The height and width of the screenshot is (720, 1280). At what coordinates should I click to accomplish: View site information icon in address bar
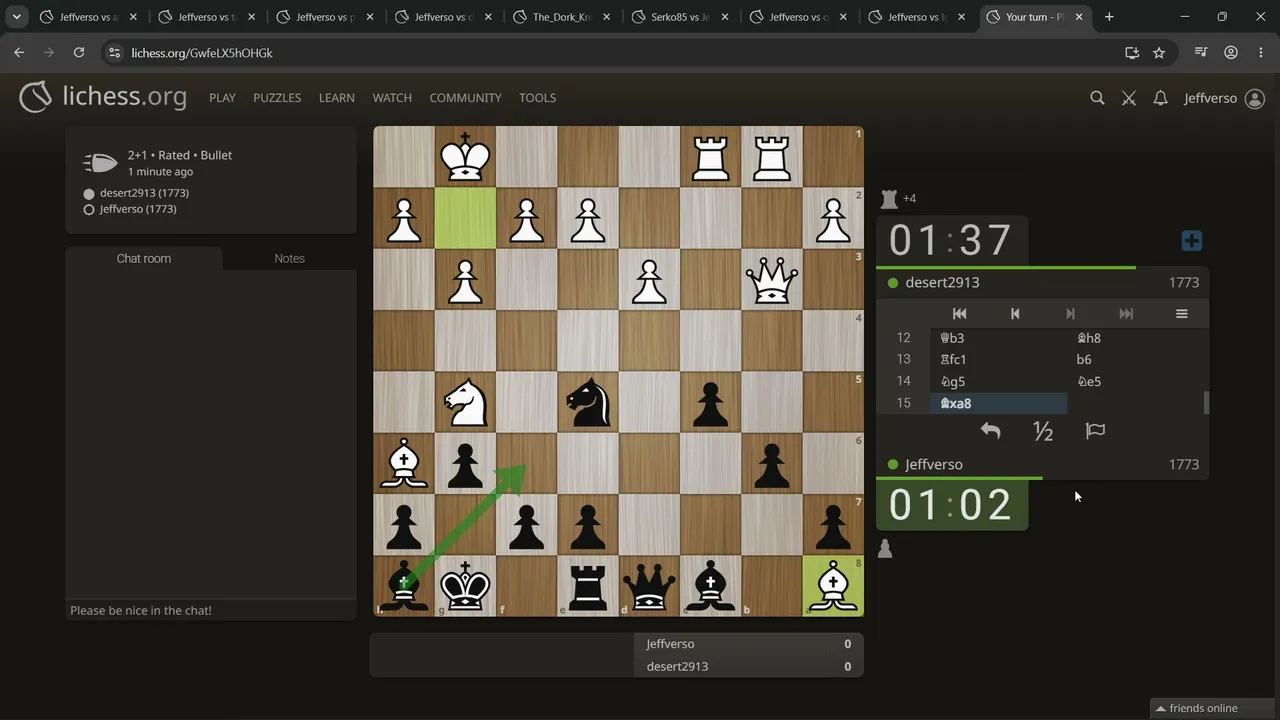(114, 53)
